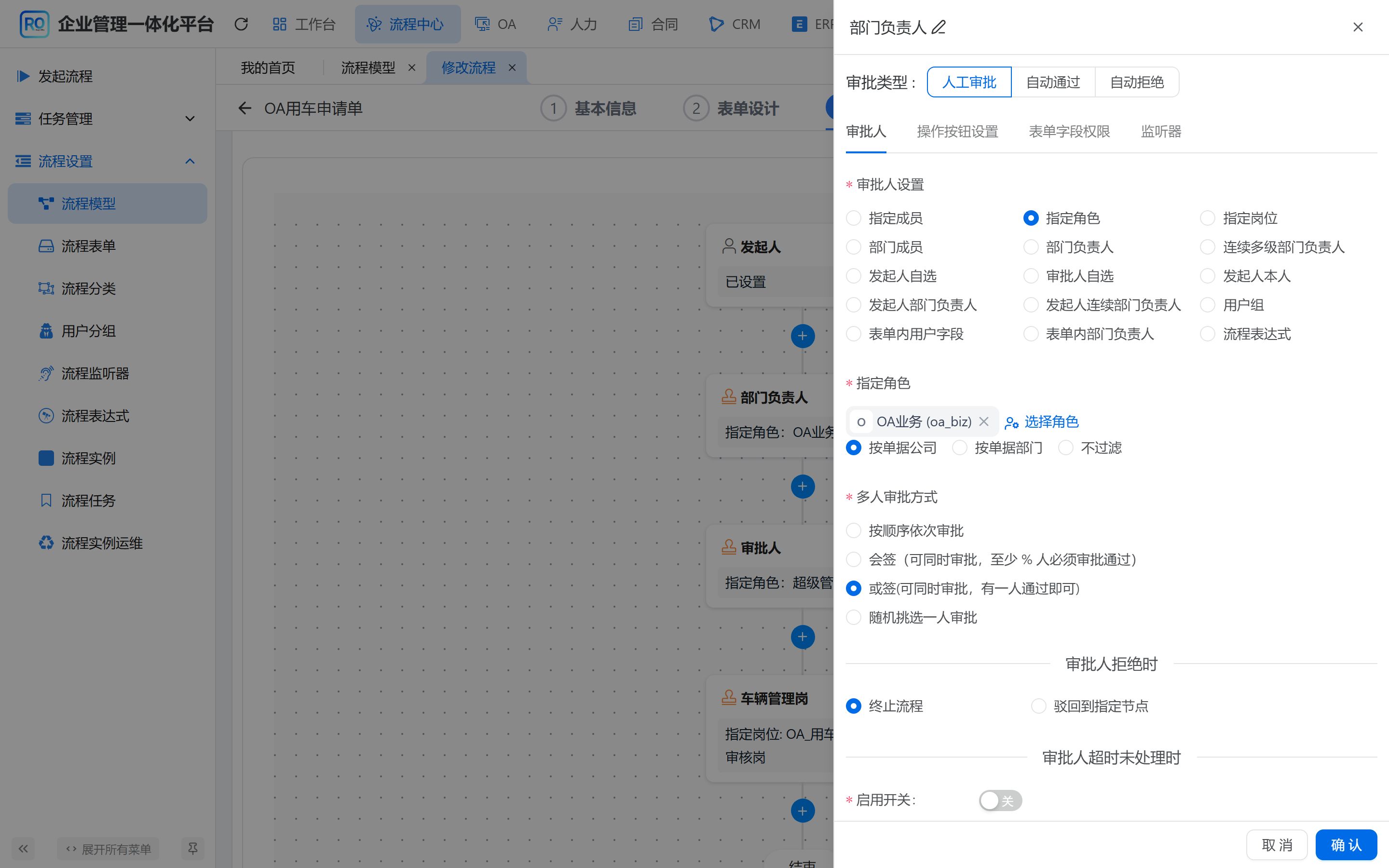Select the 指定成员 radio option
Screen dimensions: 1389x868
854,218
